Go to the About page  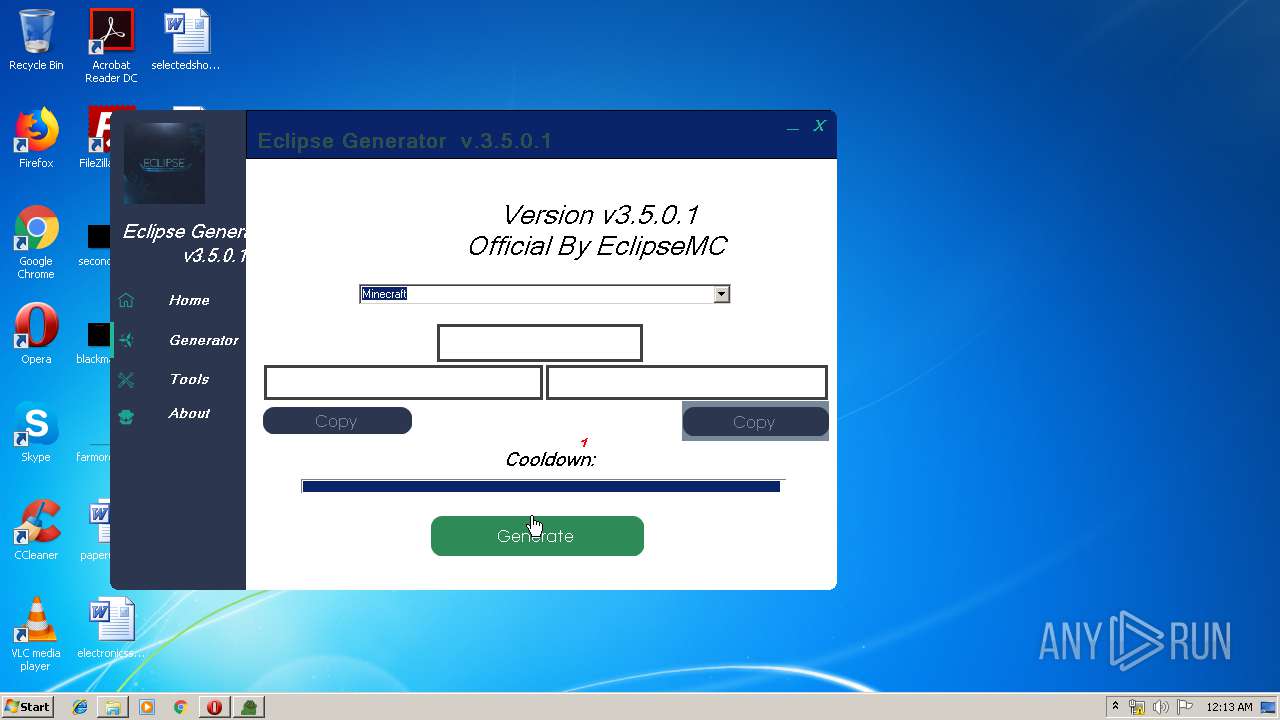click(189, 413)
